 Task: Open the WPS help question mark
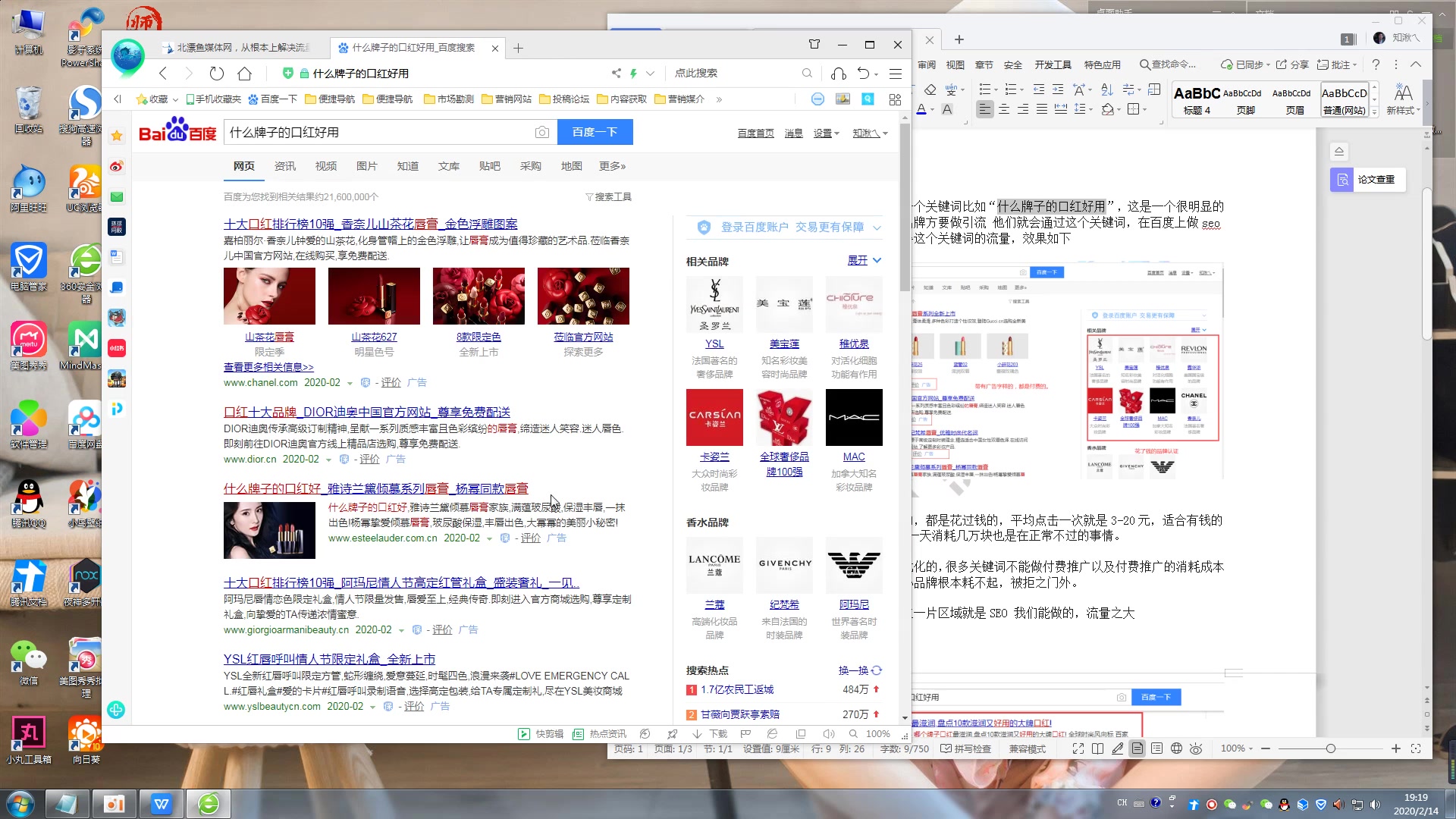(x=1376, y=64)
